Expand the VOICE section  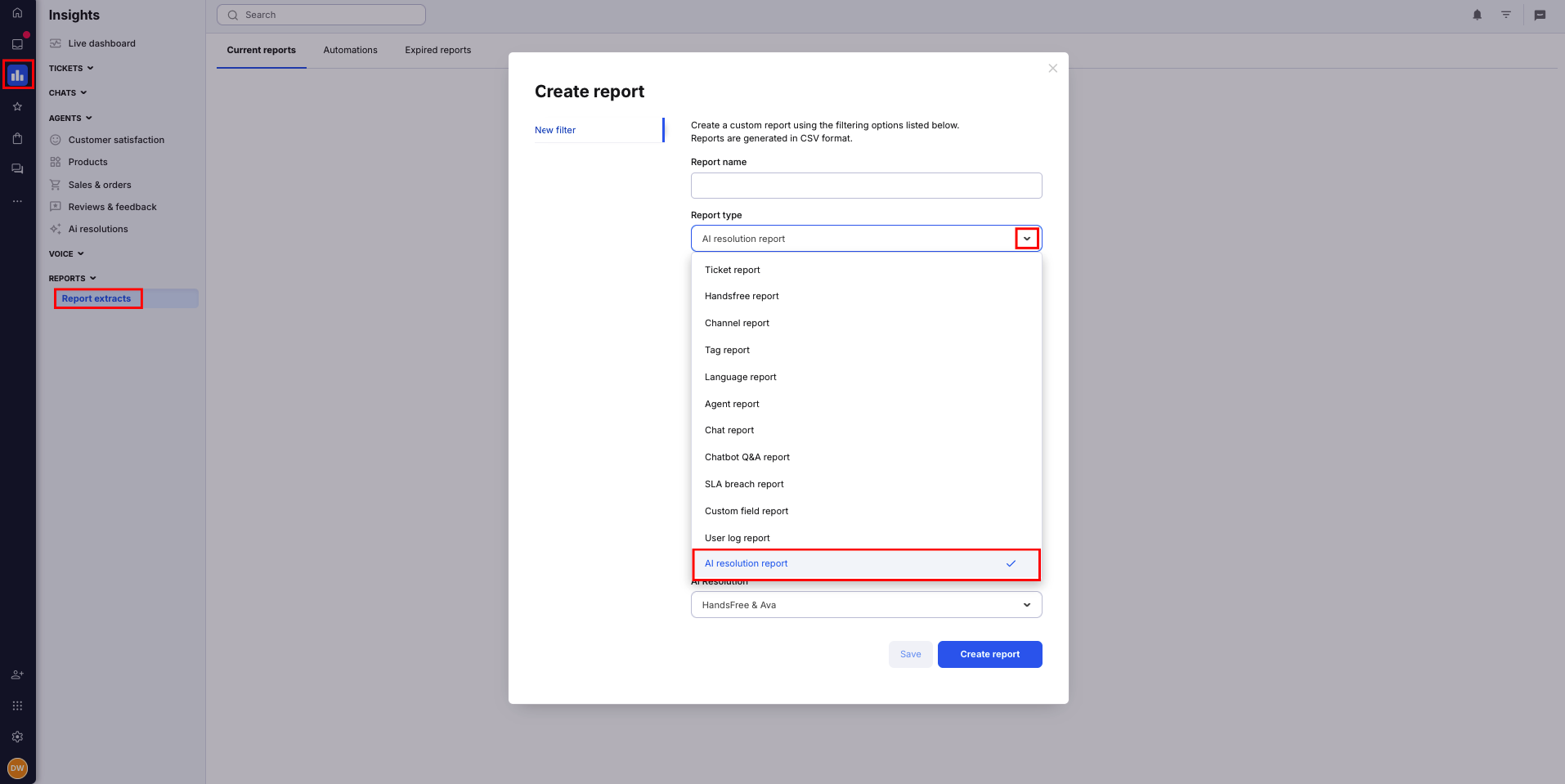(66, 254)
